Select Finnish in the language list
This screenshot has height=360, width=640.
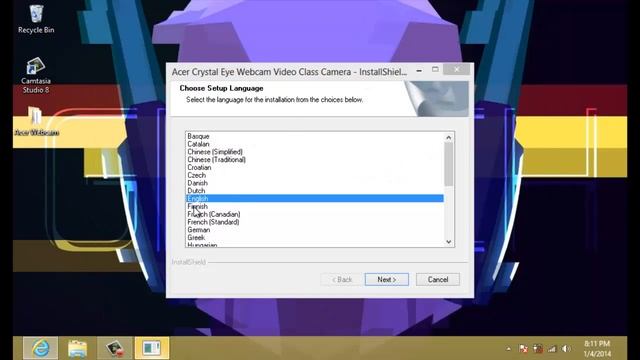(x=315, y=207)
